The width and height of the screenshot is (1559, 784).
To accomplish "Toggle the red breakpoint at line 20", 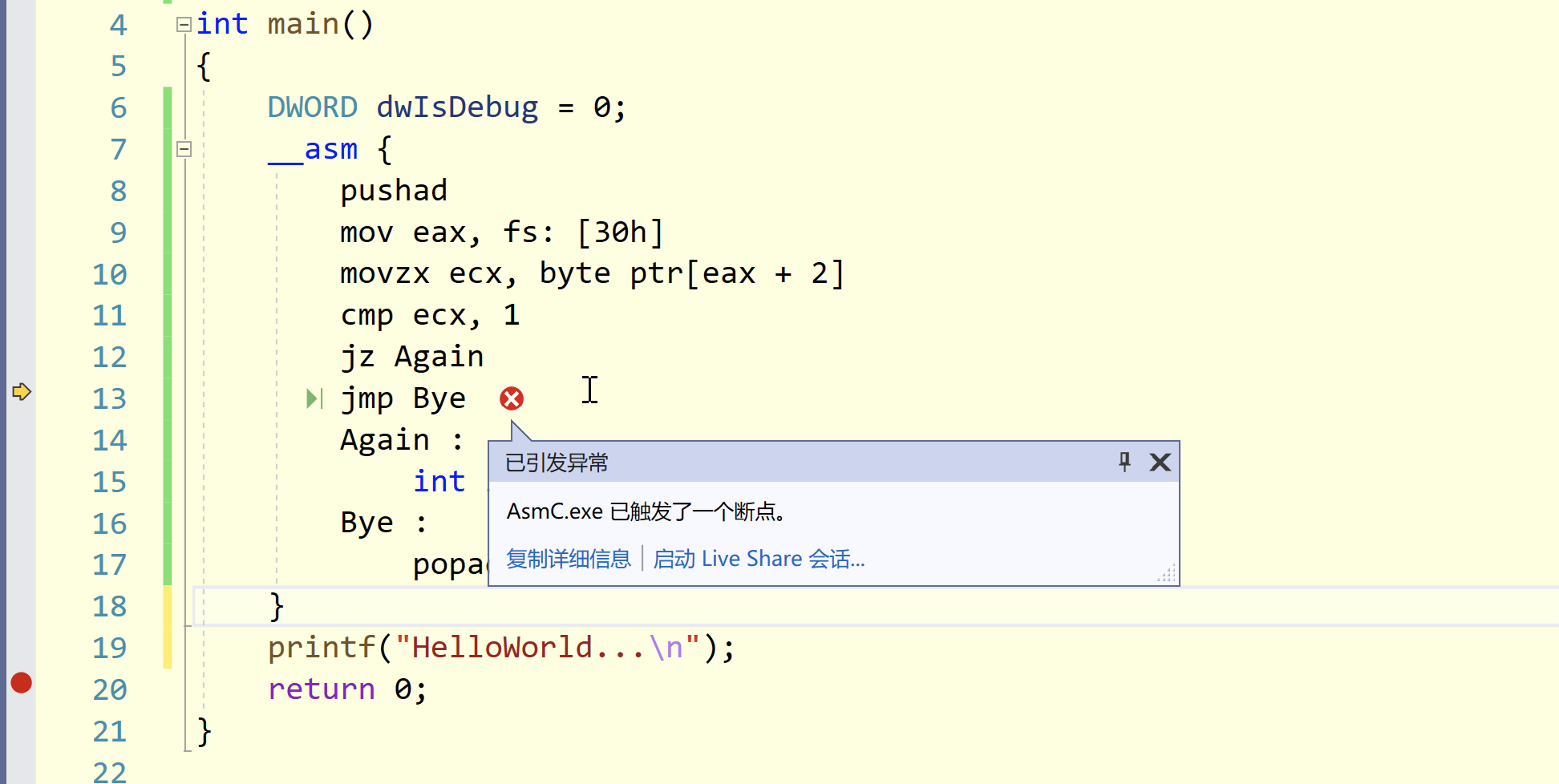I will click(22, 683).
